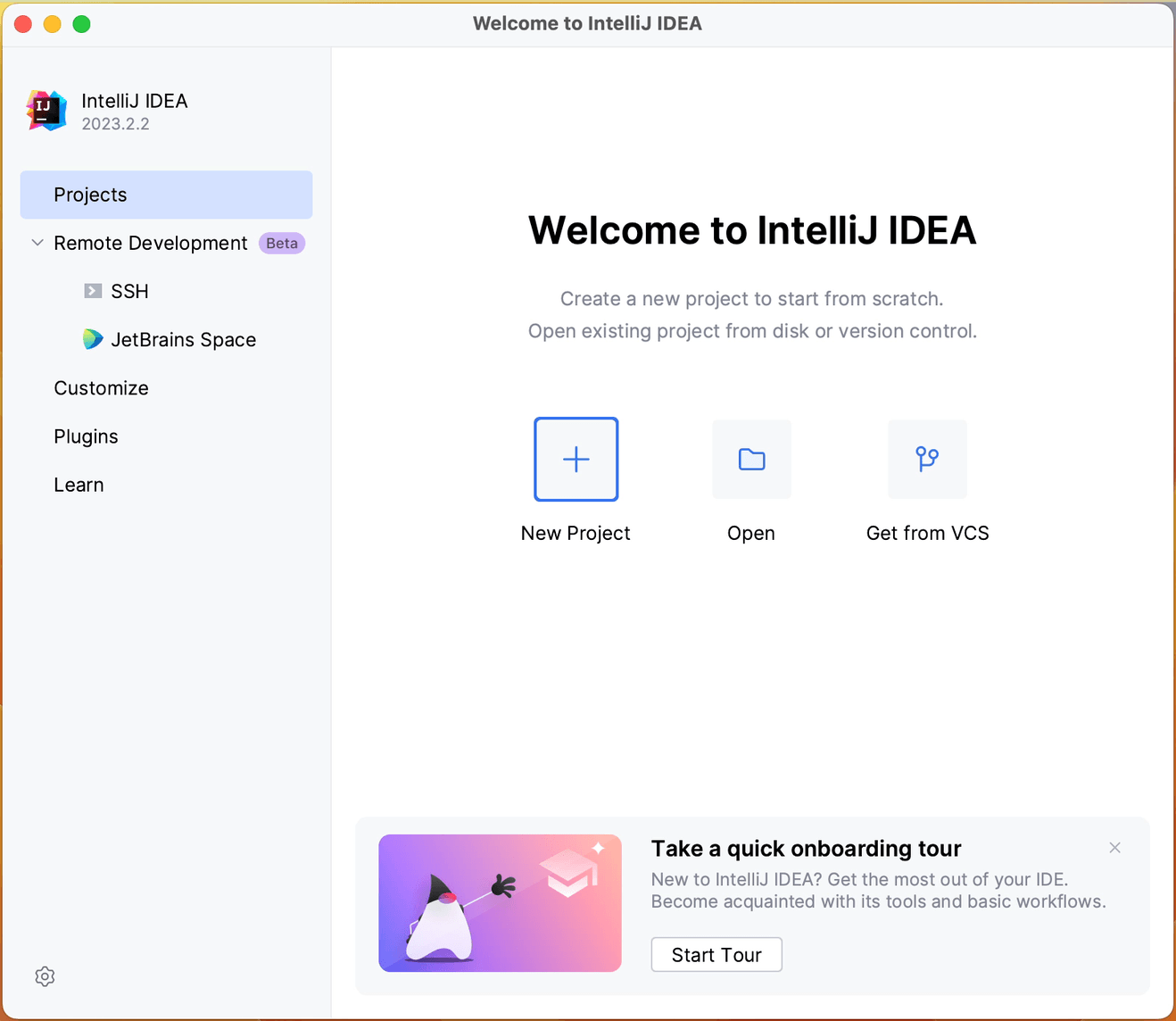Click the Open folder icon
Screen dimensions: 1176x1021
point(751,460)
